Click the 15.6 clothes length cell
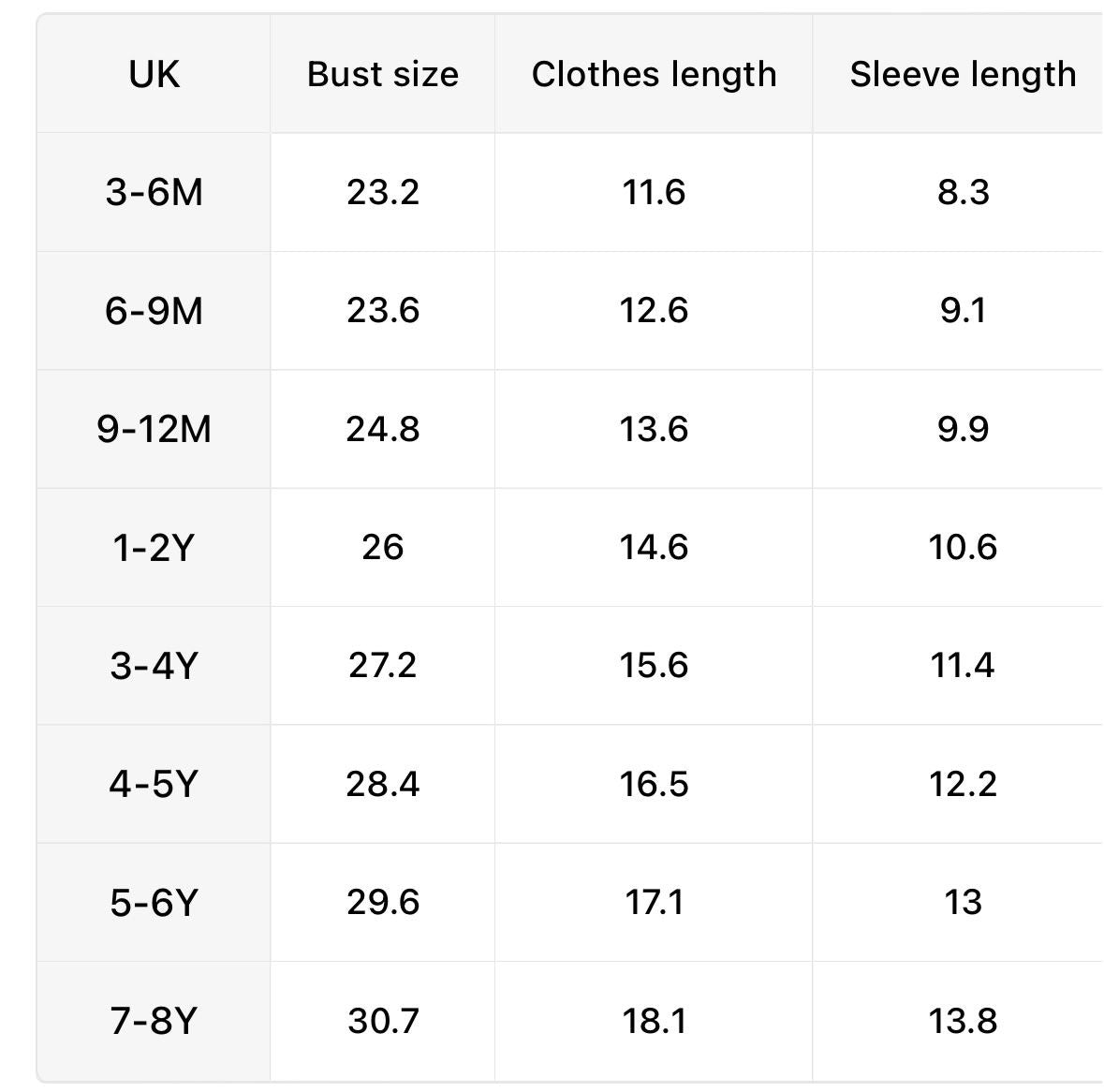Image resolution: width=1104 pixels, height=1092 pixels. [x=654, y=665]
